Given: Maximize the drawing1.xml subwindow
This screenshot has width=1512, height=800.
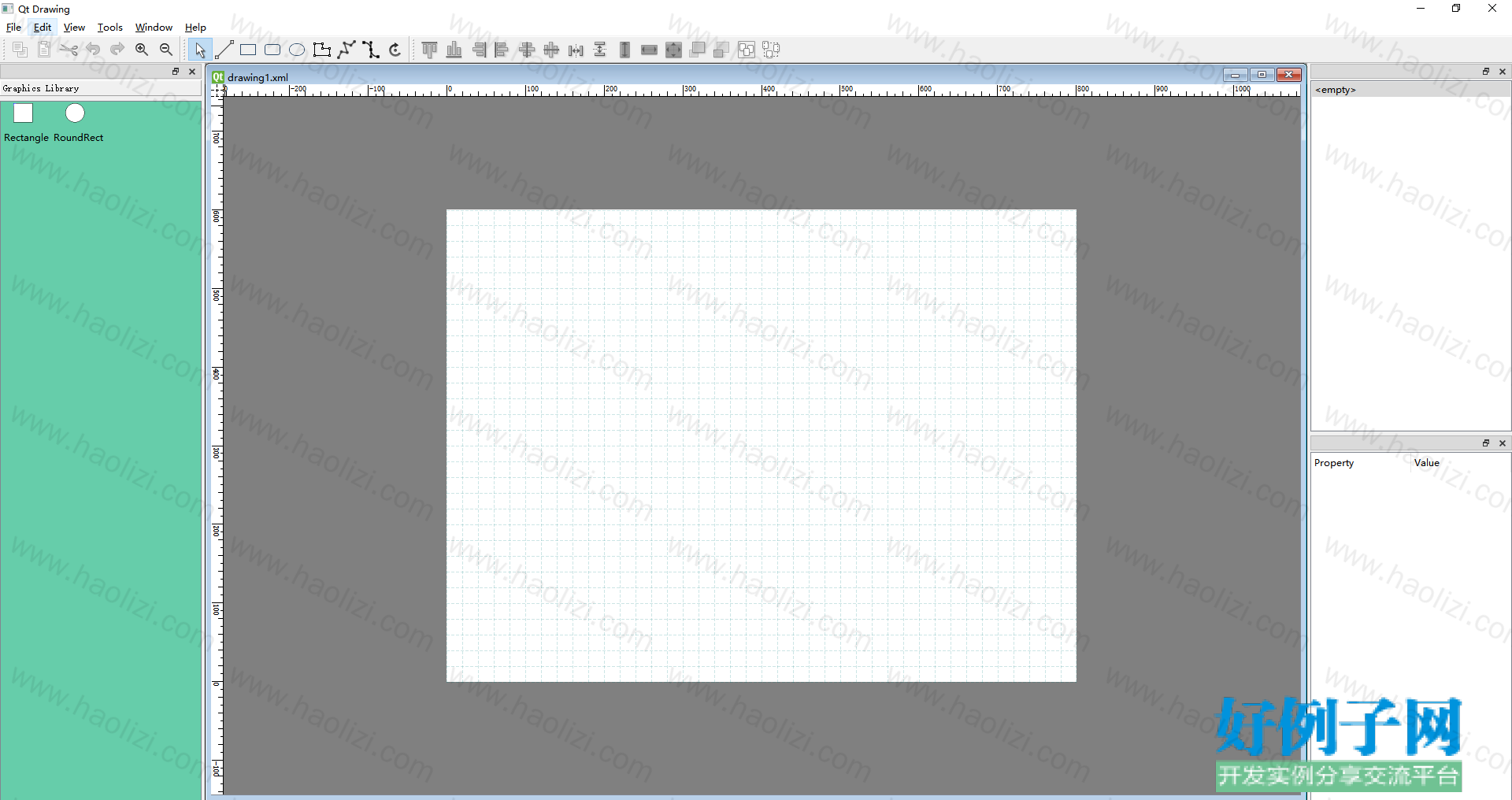Looking at the screenshot, I should 1262,75.
